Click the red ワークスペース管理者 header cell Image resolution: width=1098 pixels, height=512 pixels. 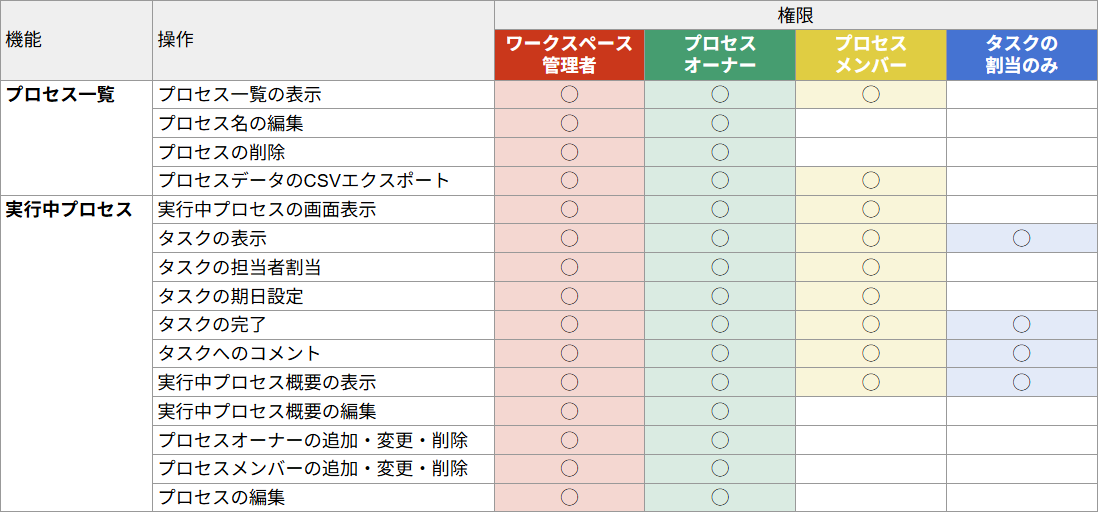(x=569, y=55)
